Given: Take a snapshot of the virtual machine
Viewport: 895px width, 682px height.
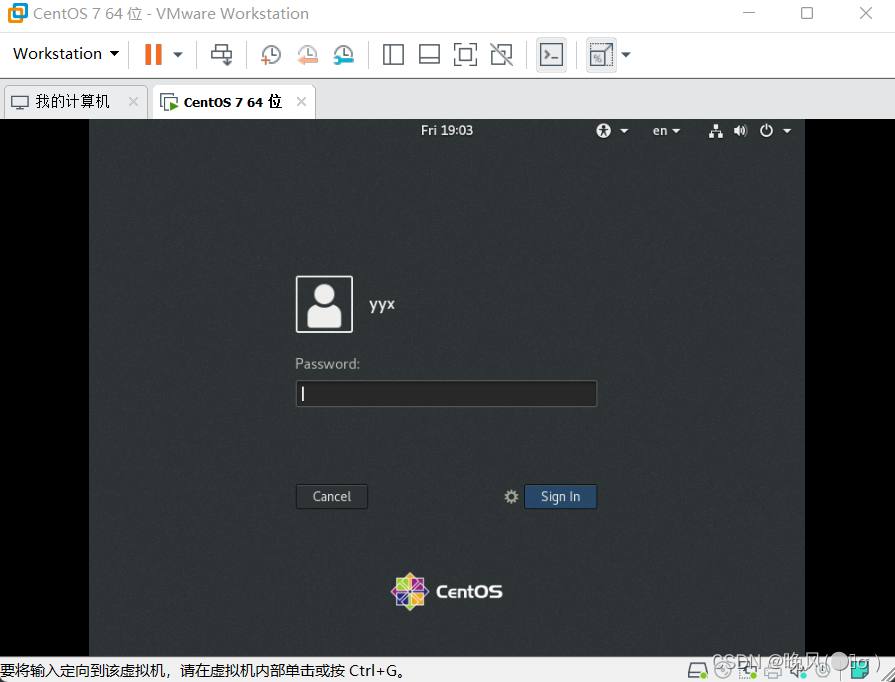Looking at the screenshot, I should (271, 55).
